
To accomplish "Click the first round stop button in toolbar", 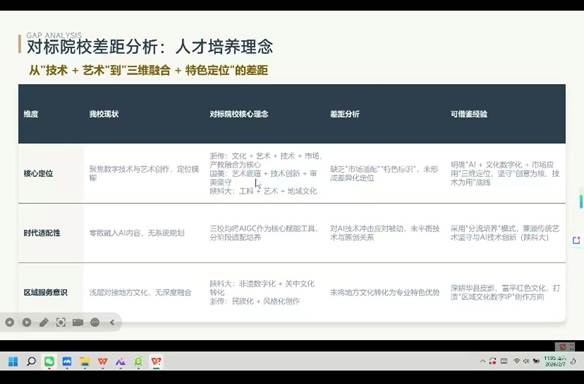I will coord(10,322).
